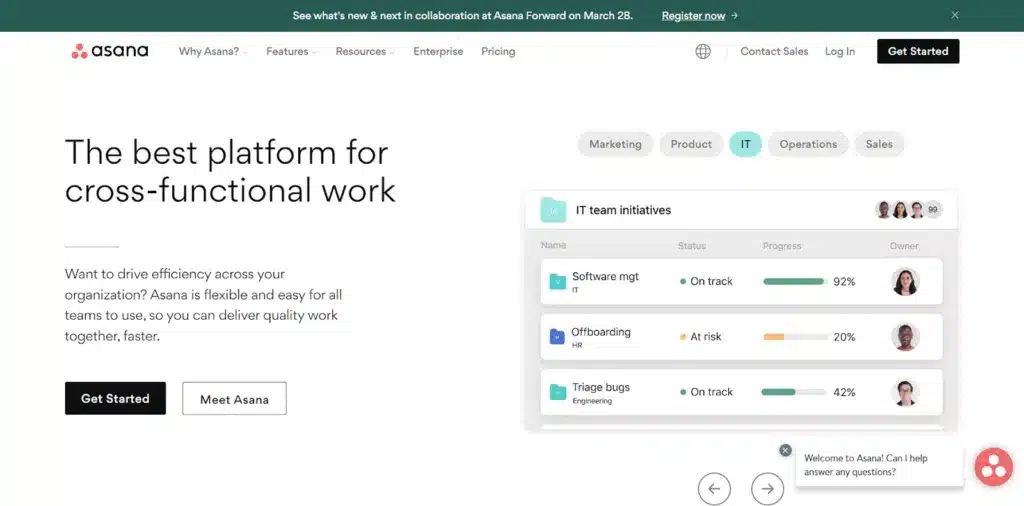Click the Offboarding blue folder icon
This screenshot has width=1024, height=506.
(557, 337)
